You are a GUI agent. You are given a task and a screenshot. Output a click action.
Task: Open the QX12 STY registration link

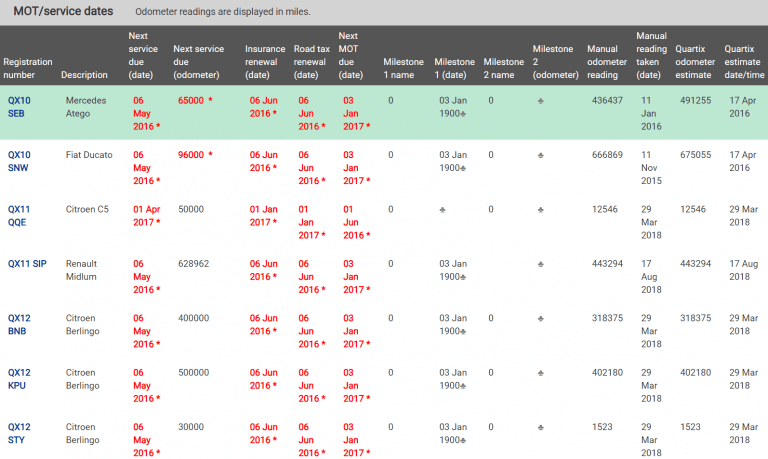pyautogui.click(x=19, y=432)
